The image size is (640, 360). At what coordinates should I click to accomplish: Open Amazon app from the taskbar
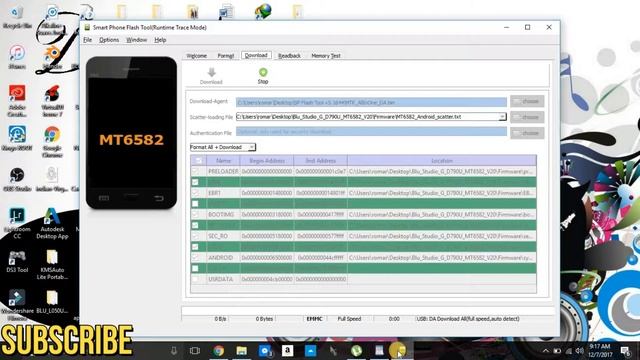(287, 351)
